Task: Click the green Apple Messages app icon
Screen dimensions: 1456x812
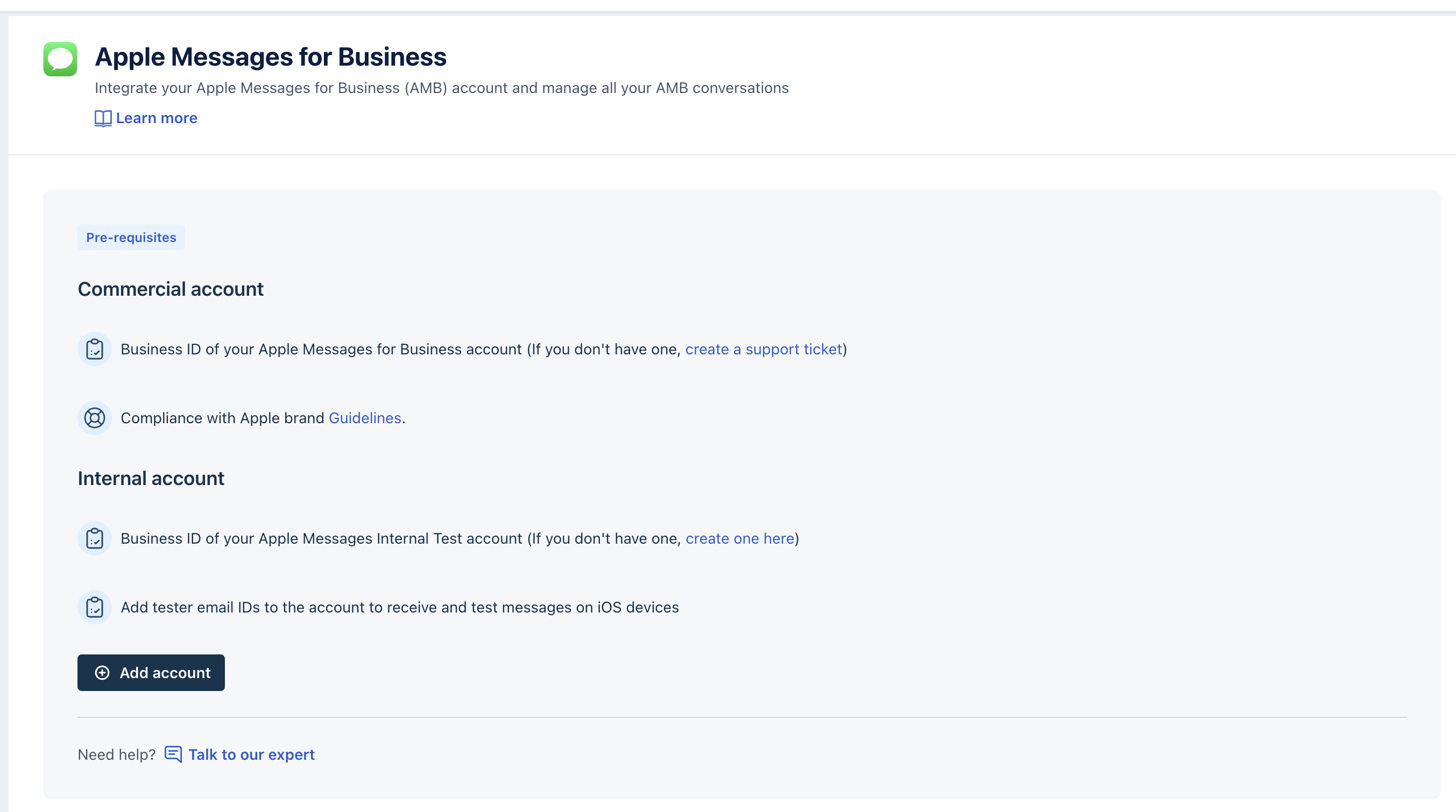Action: coord(60,59)
